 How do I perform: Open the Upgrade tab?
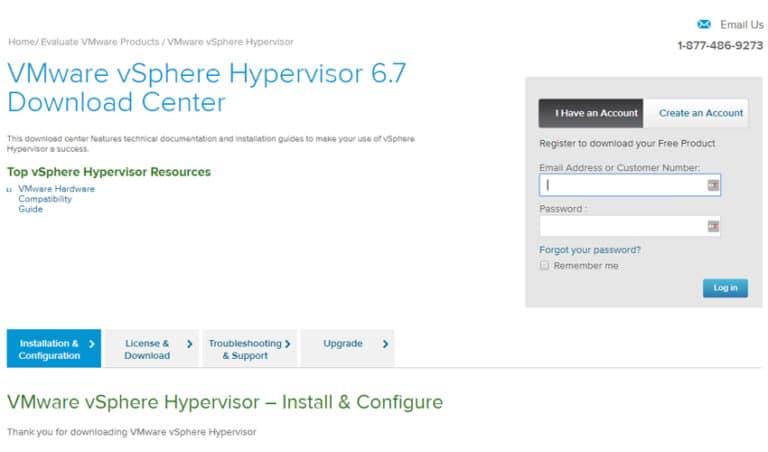point(348,349)
